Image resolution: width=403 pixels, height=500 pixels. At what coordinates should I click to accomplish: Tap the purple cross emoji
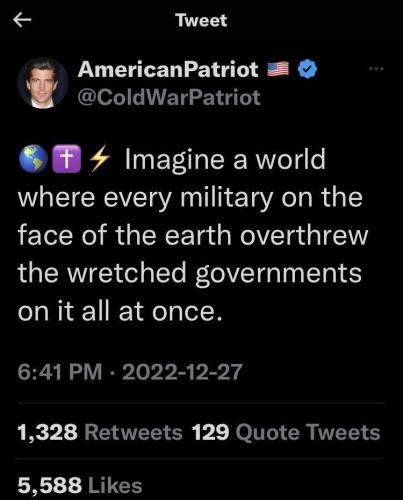point(67,159)
